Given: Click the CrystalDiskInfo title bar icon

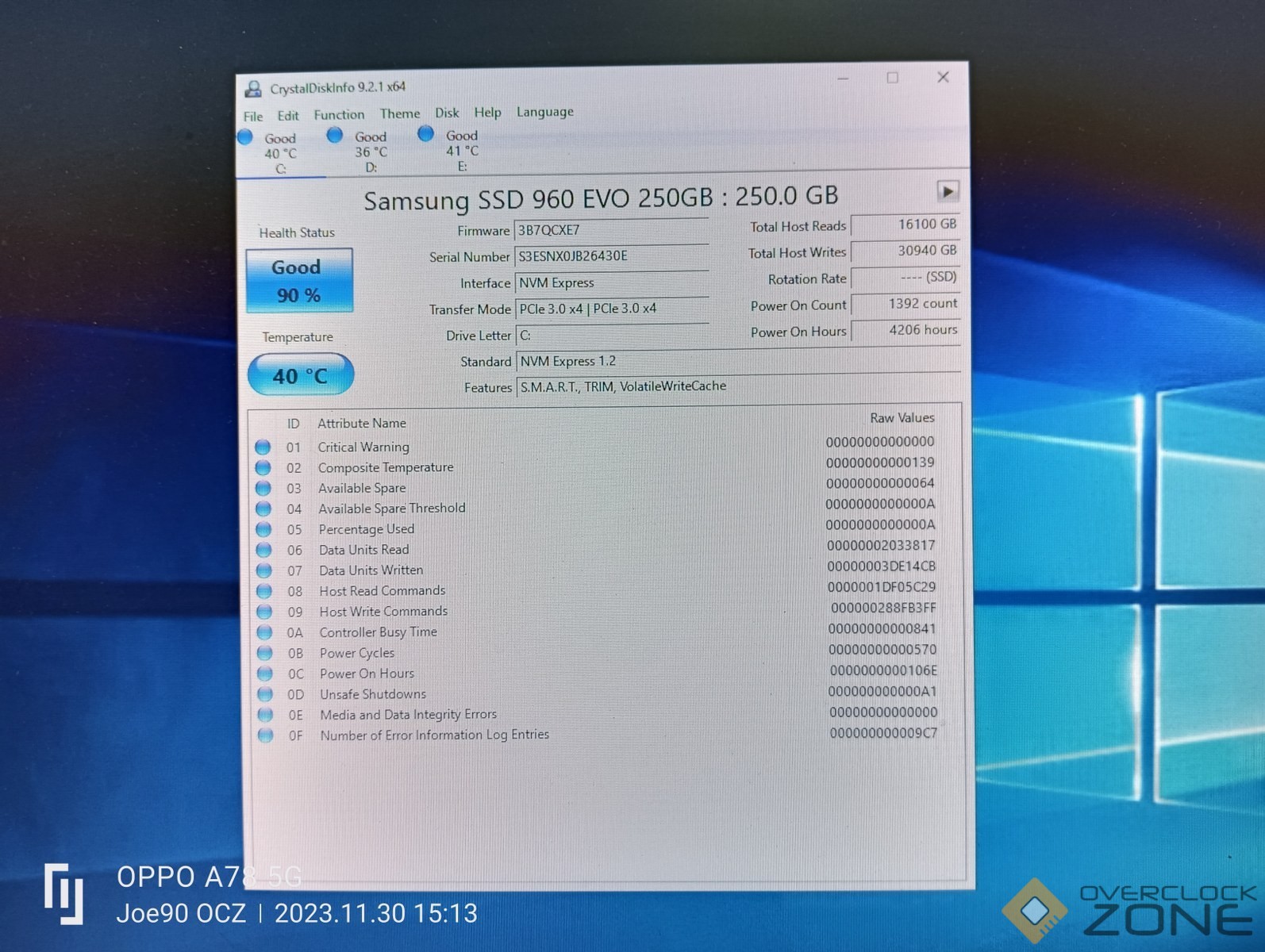Looking at the screenshot, I should [253, 88].
